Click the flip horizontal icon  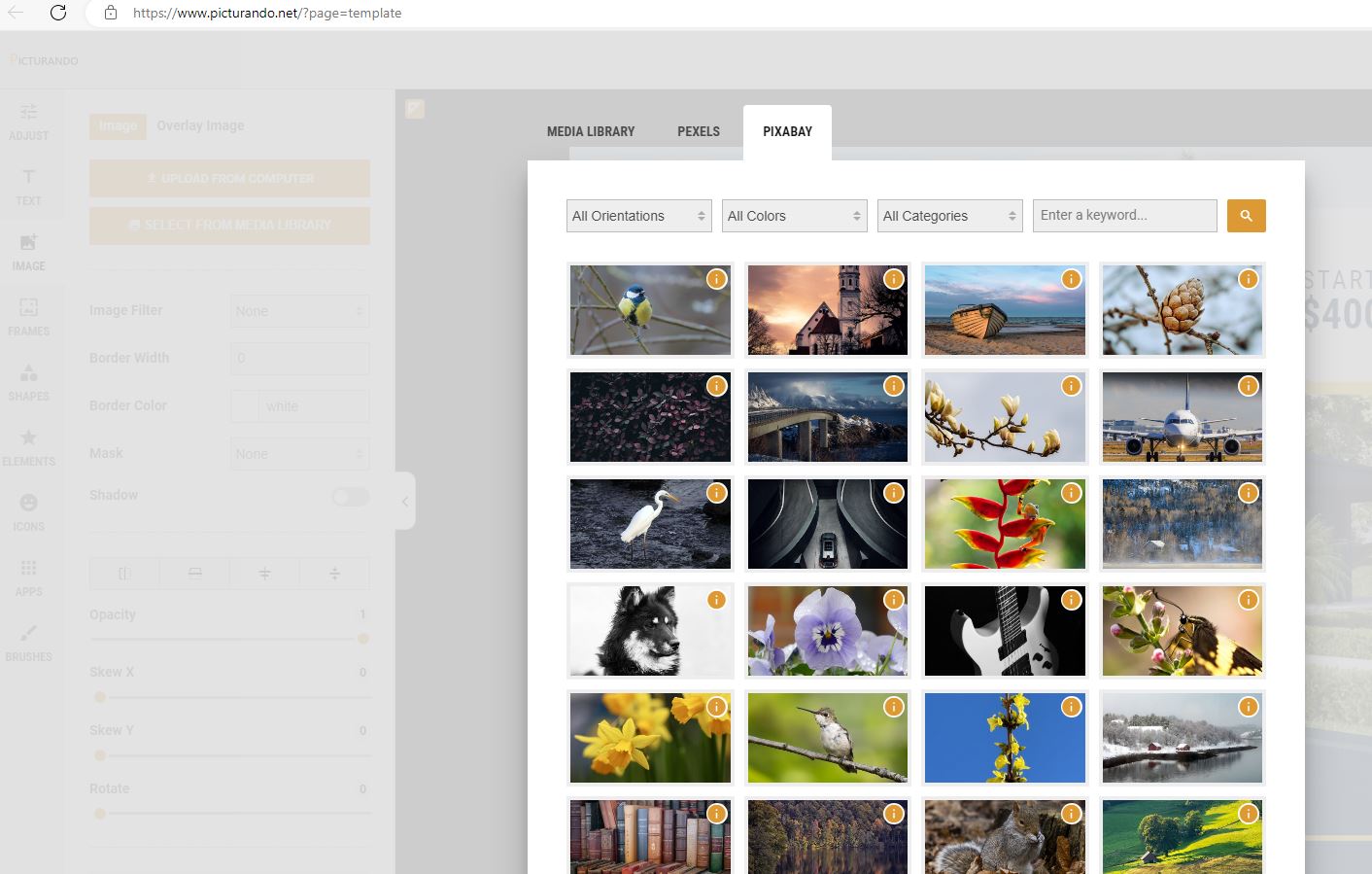point(124,574)
